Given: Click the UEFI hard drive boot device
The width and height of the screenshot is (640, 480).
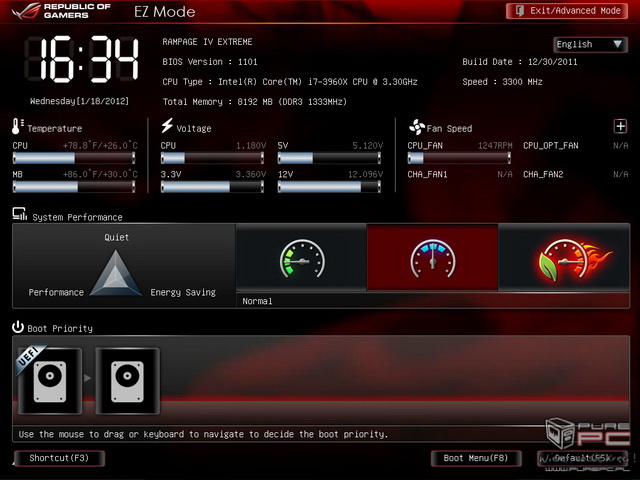Looking at the screenshot, I should click(50, 380).
